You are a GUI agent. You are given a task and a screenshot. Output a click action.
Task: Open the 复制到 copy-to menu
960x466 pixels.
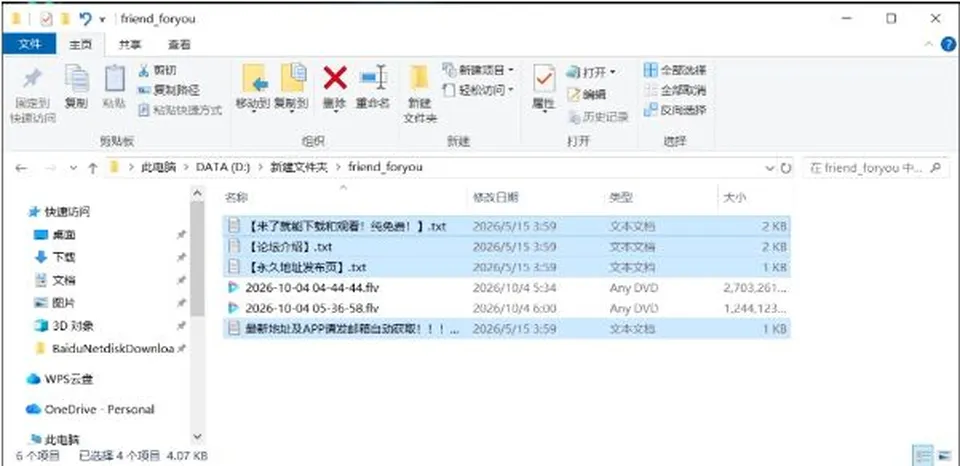(x=291, y=89)
